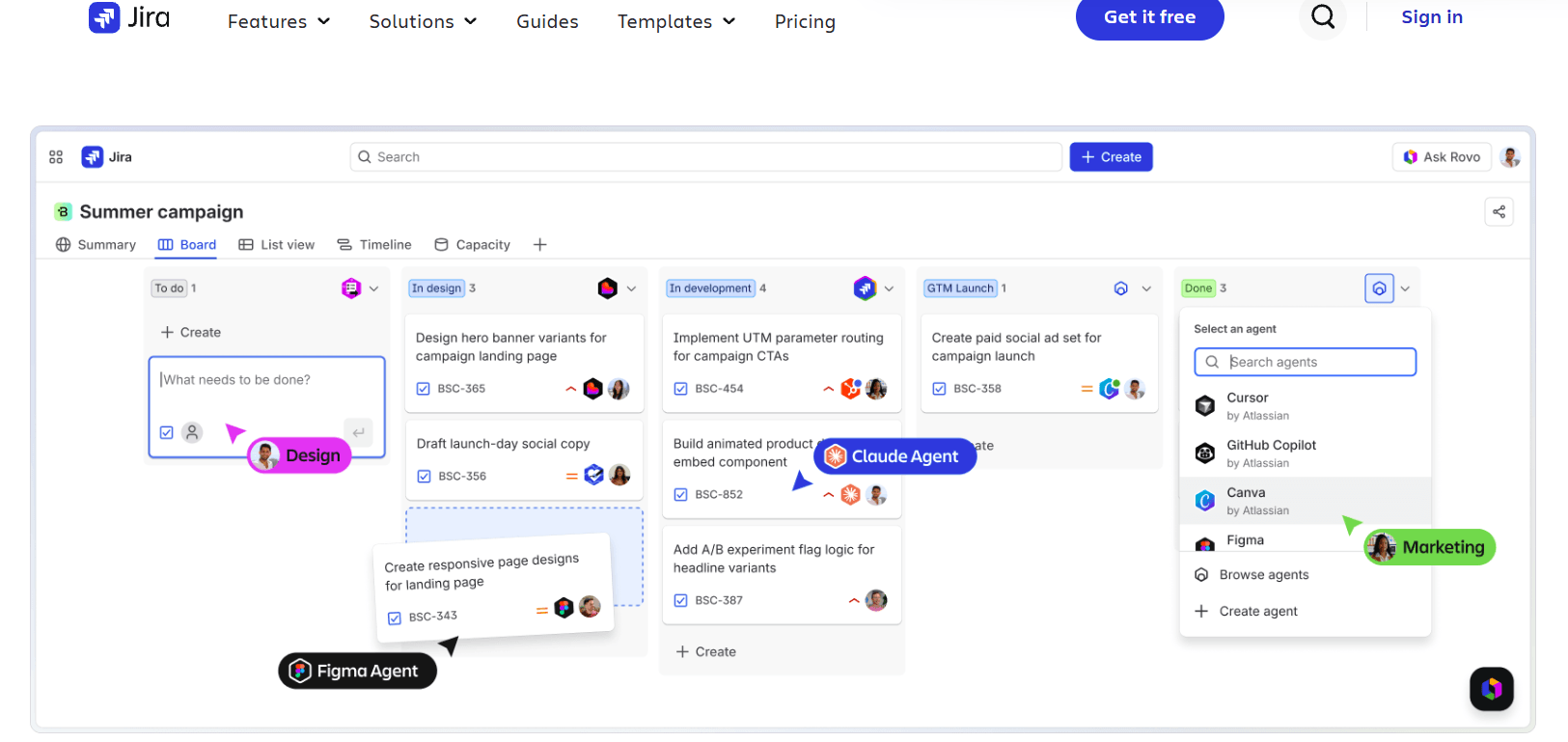Image resolution: width=1568 pixels, height=742 pixels.
Task: Collapse the Done column agent chevron
Action: pyautogui.click(x=1405, y=289)
